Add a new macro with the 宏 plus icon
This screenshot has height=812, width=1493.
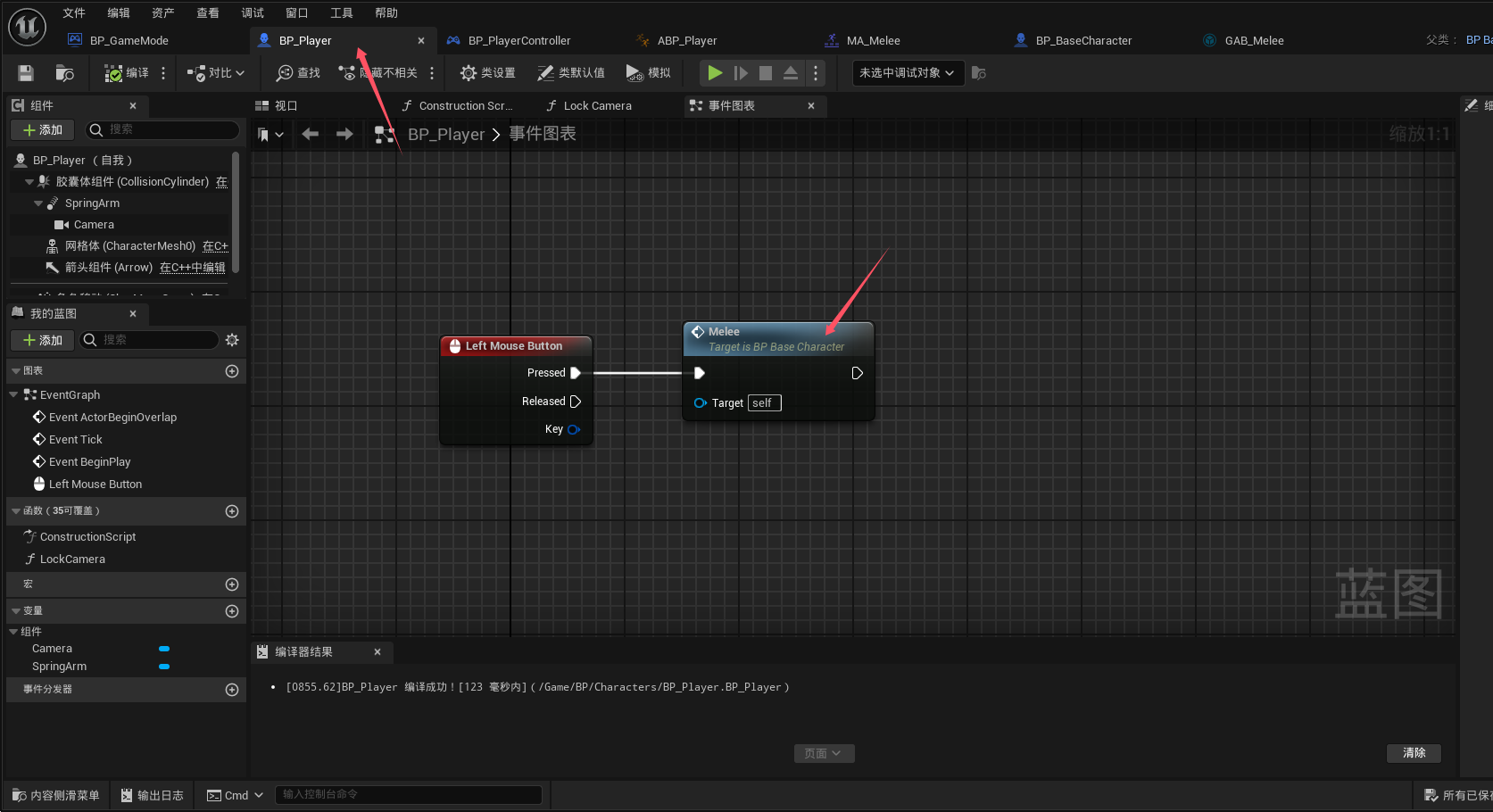232,584
